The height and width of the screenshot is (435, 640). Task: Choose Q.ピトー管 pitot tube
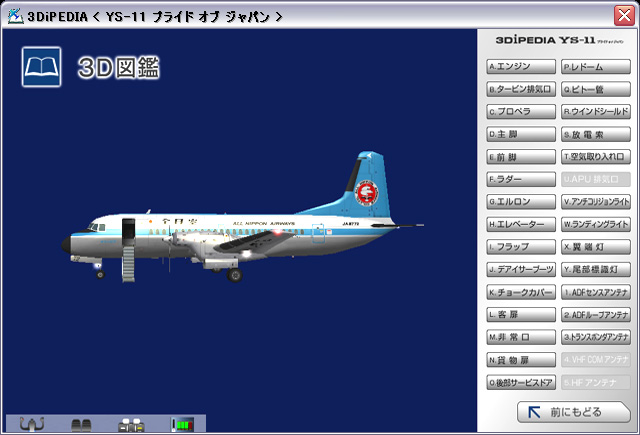click(x=596, y=89)
